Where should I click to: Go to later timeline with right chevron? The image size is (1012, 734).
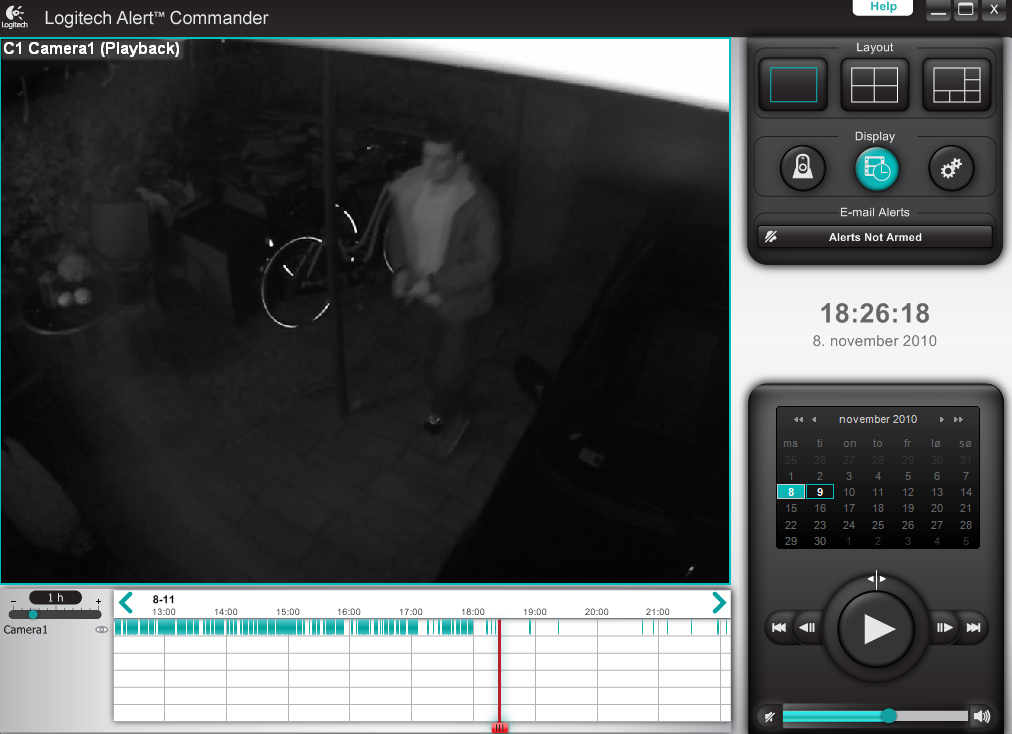[x=719, y=604]
